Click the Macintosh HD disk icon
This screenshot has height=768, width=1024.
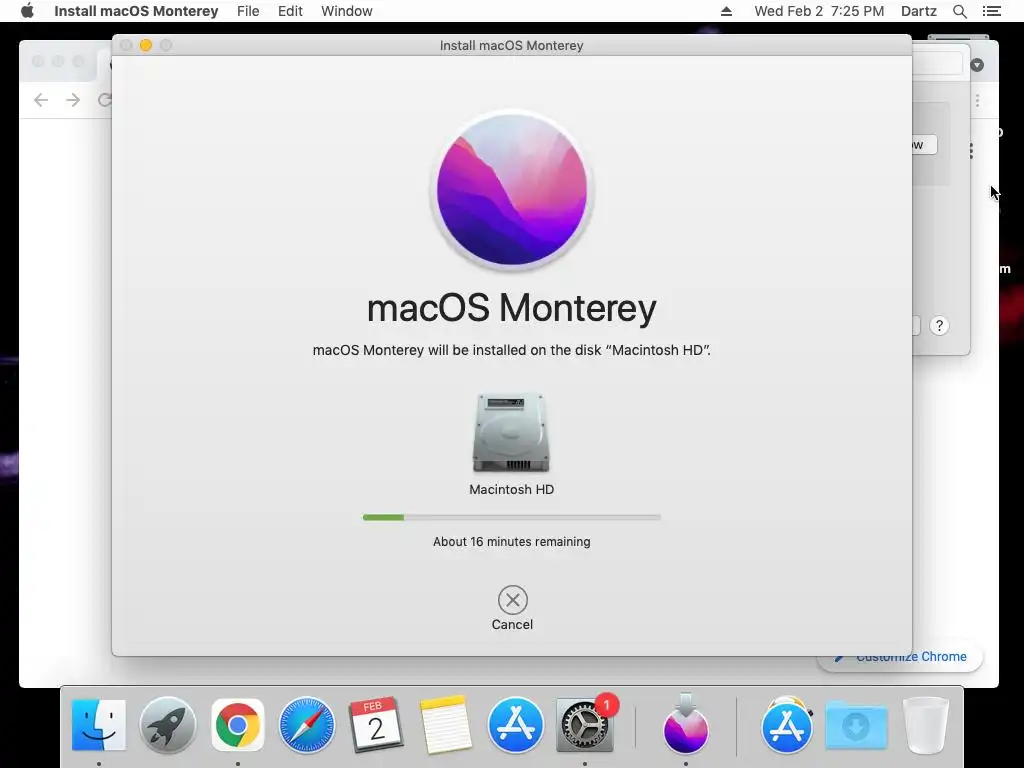511,432
